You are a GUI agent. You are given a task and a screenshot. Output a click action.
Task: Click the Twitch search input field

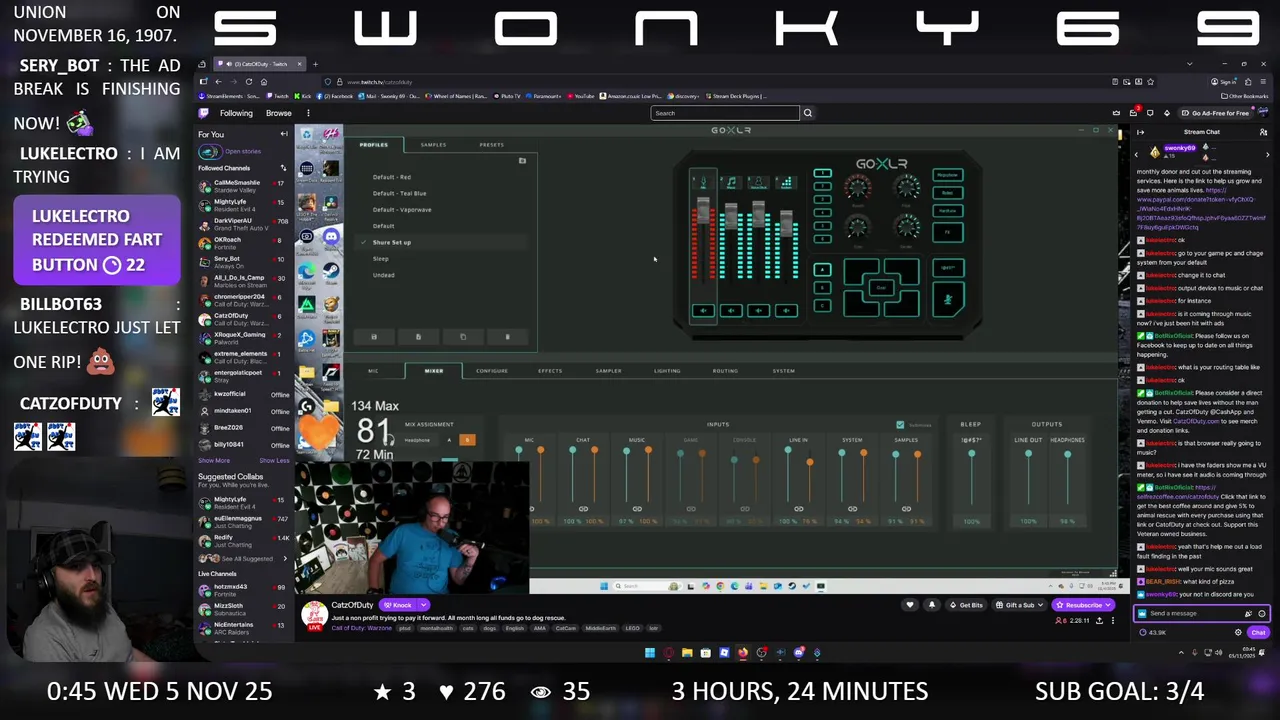725,113
